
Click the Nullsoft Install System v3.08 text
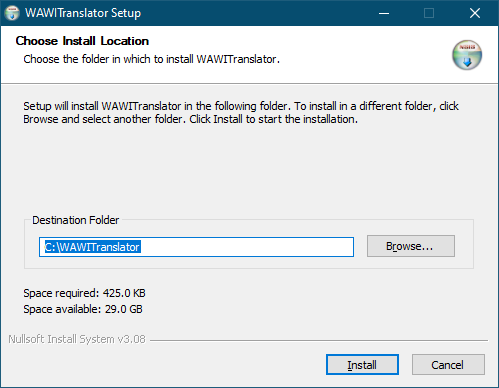pos(77,339)
